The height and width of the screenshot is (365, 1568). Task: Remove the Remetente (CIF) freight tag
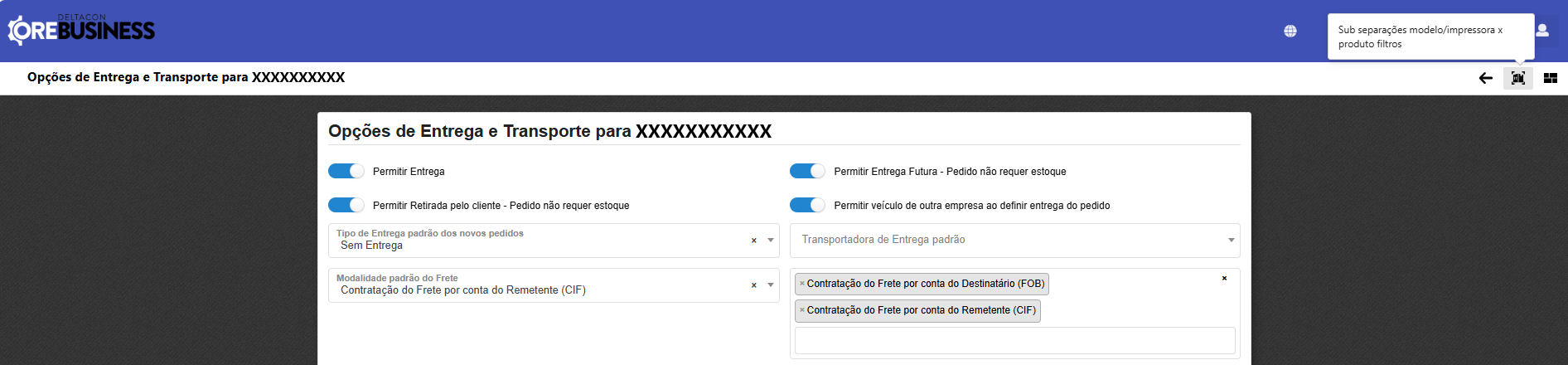(x=802, y=310)
